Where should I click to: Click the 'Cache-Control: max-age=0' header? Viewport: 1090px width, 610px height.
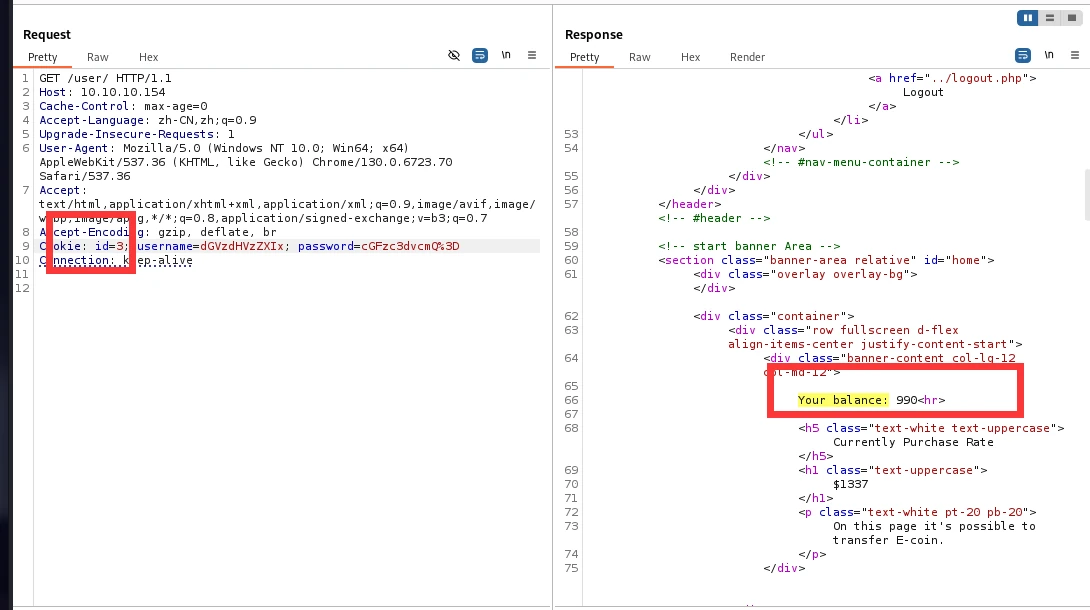pos(123,106)
